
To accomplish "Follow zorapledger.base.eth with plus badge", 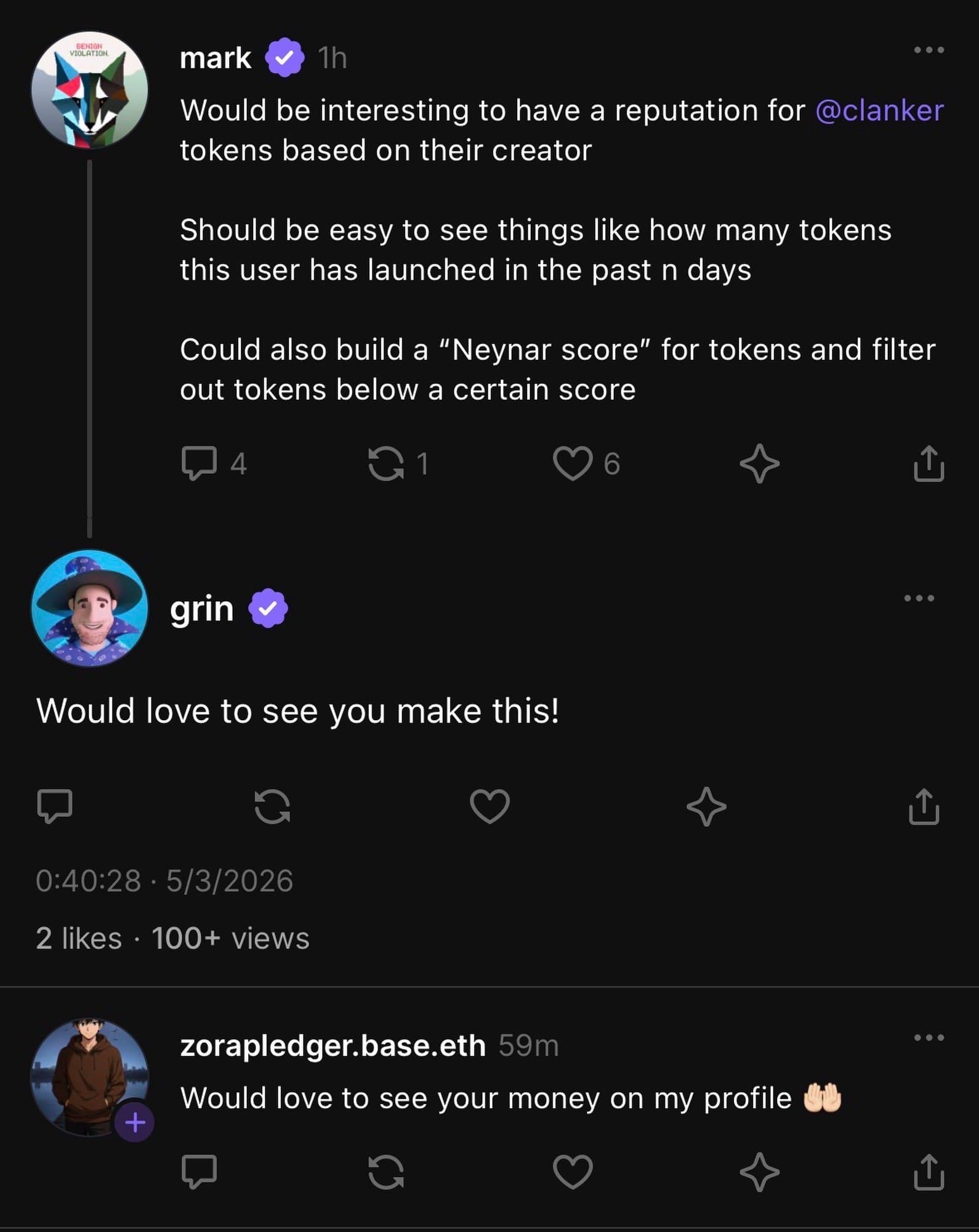I will click(x=135, y=1122).
